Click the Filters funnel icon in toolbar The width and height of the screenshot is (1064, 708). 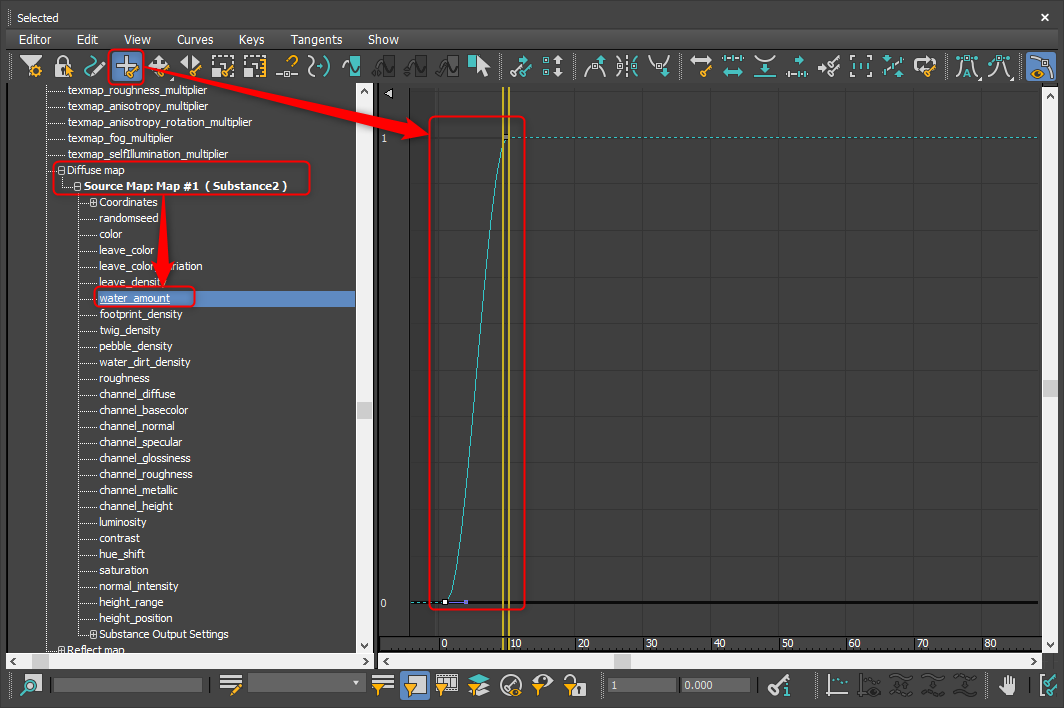pyautogui.click(x=31, y=67)
